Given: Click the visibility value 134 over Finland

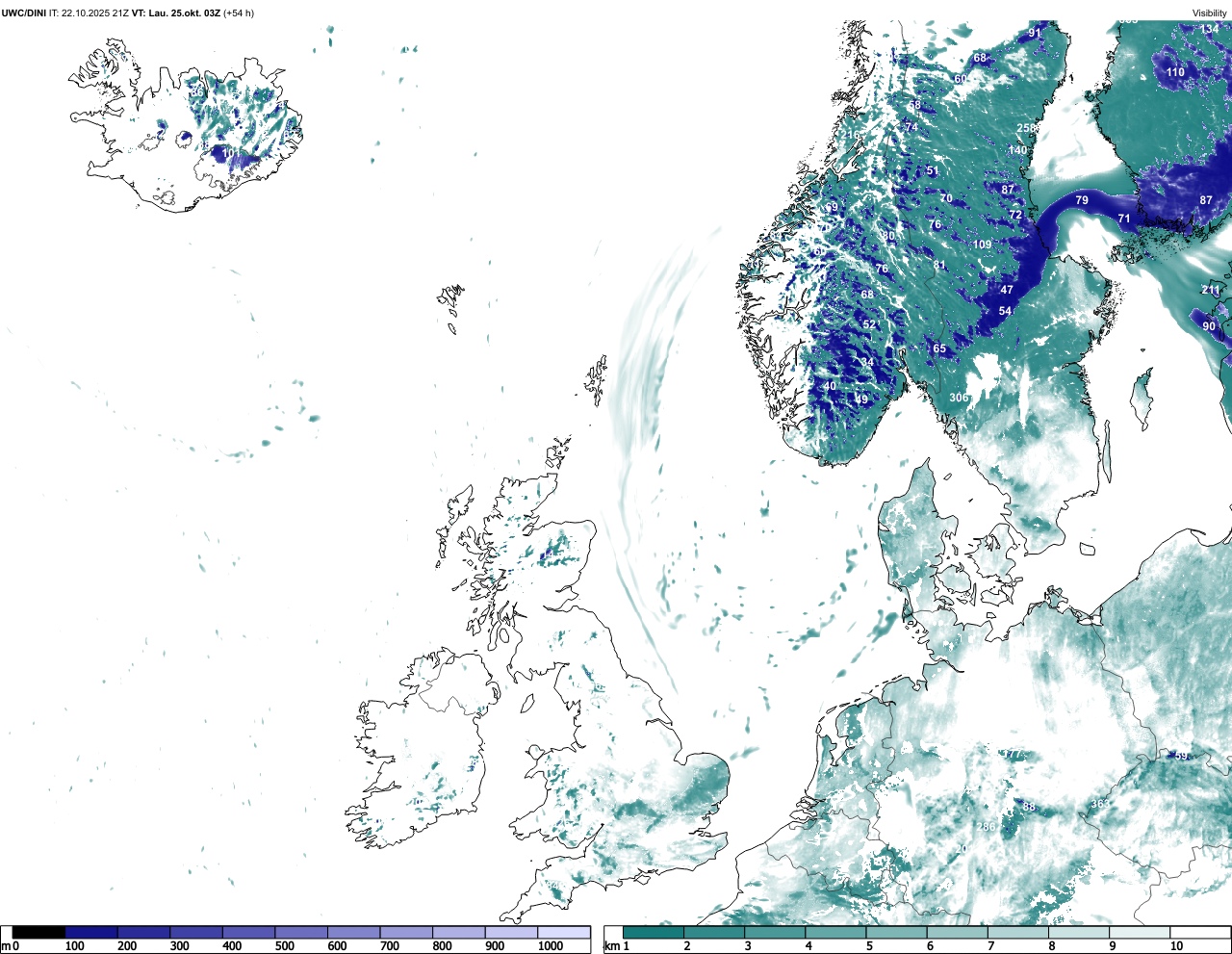Looking at the screenshot, I should pos(1210,29).
